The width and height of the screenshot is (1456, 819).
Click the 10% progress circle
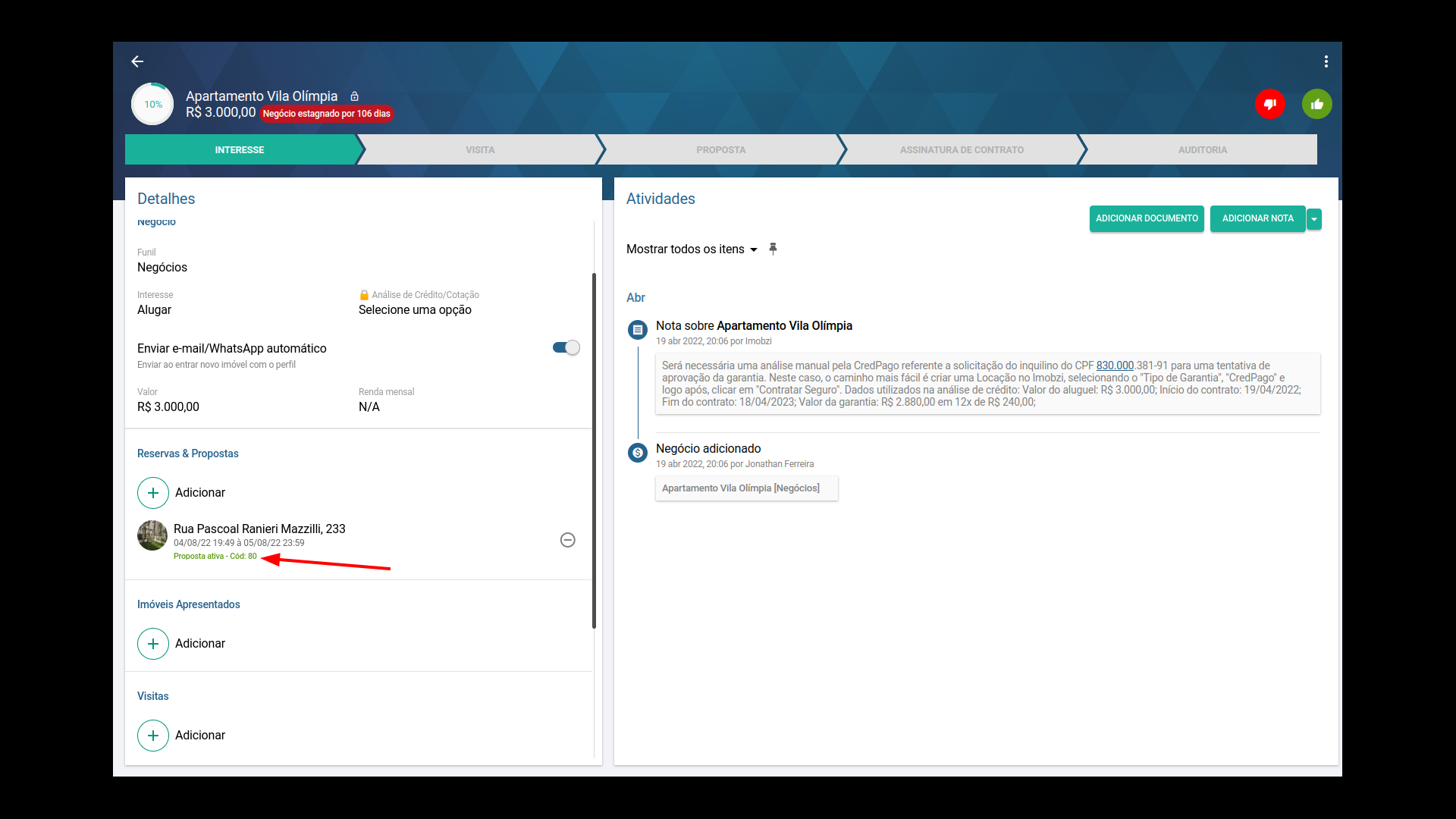point(153,104)
